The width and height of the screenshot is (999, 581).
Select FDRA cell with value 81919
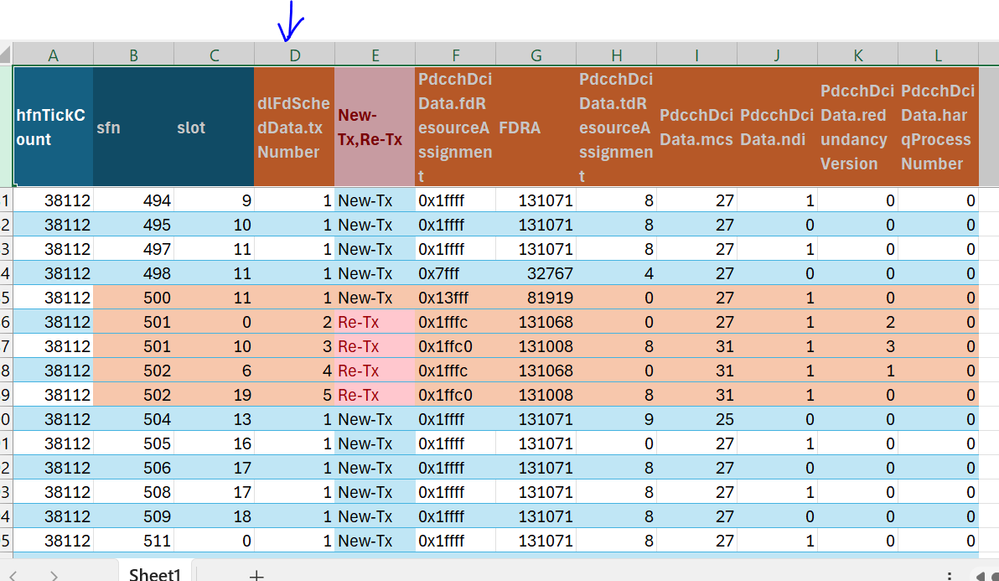[x=536, y=298]
